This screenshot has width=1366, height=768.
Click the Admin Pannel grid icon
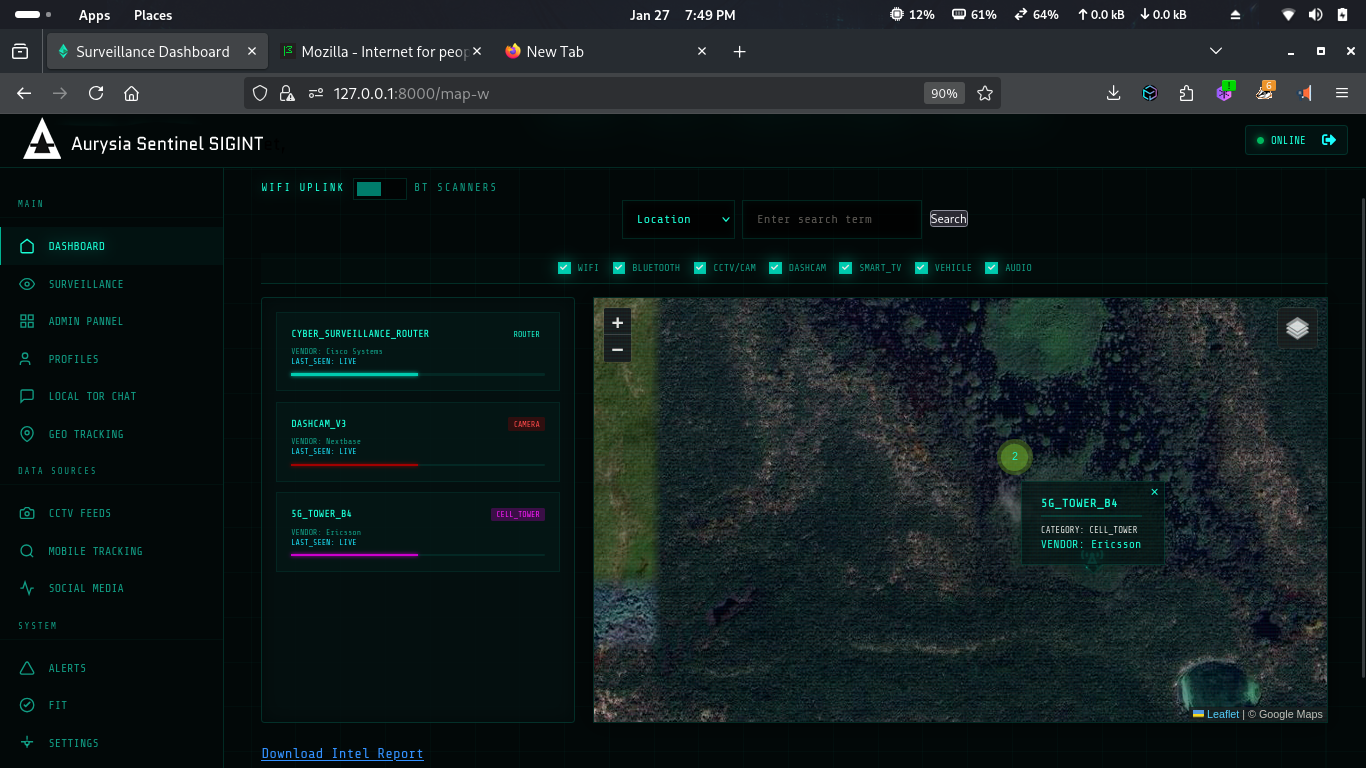[27, 321]
